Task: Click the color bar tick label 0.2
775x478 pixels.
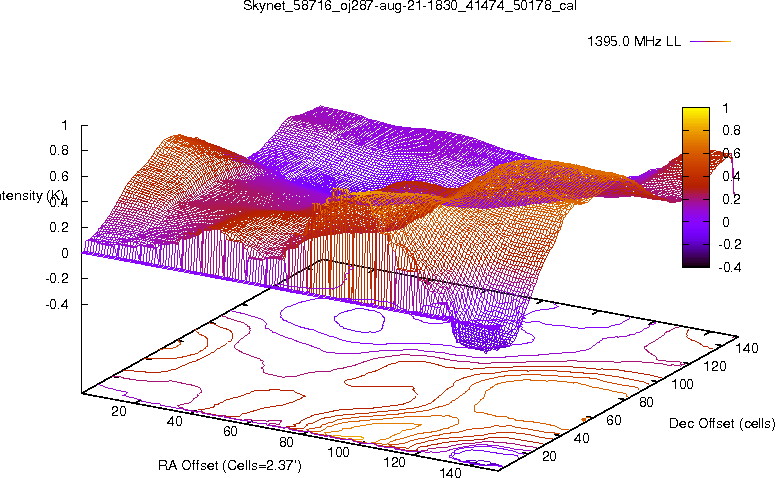Action: pos(731,199)
